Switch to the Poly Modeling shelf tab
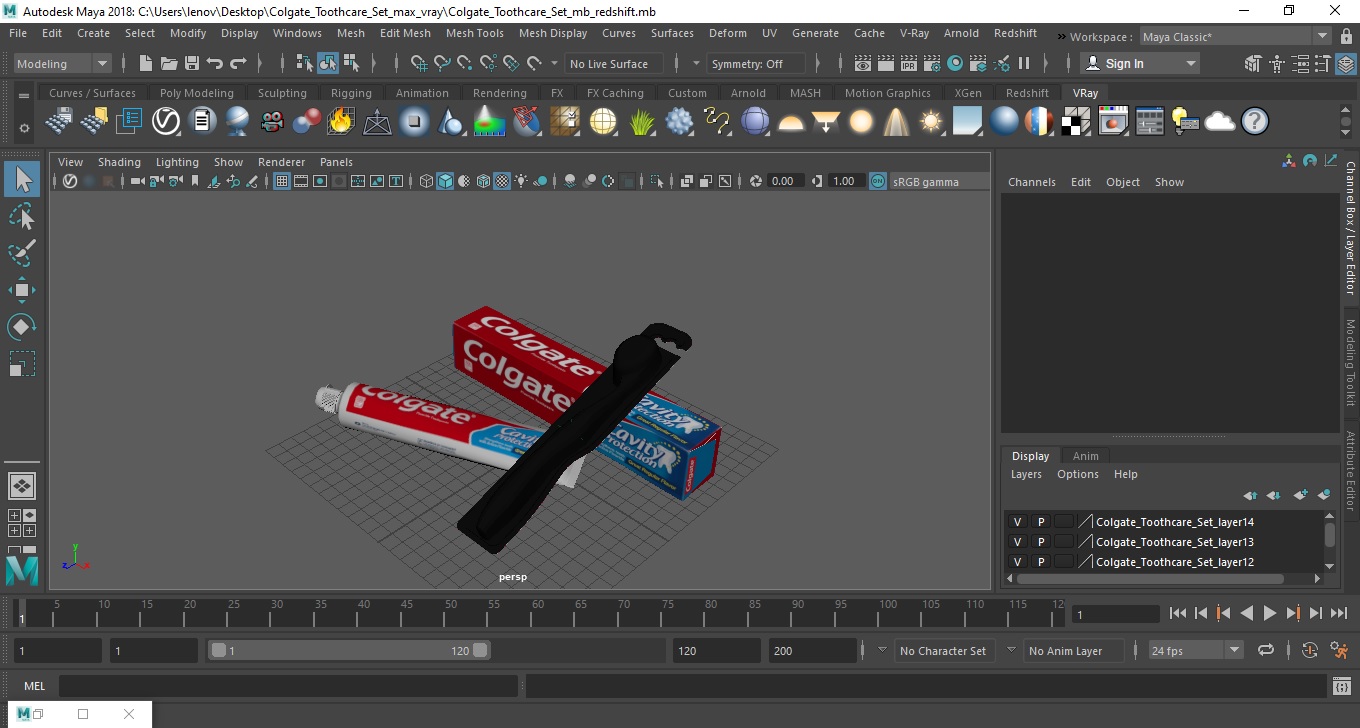This screenshot has width=1360, height=728. tap(196, 93)
